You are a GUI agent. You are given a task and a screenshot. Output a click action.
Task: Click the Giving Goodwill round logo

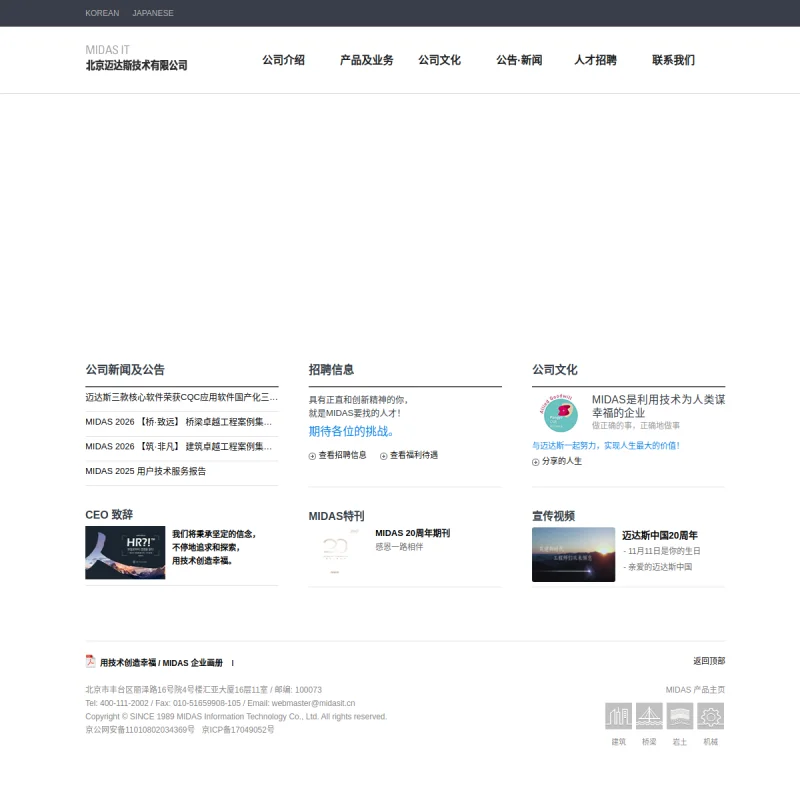coord(559,413)
